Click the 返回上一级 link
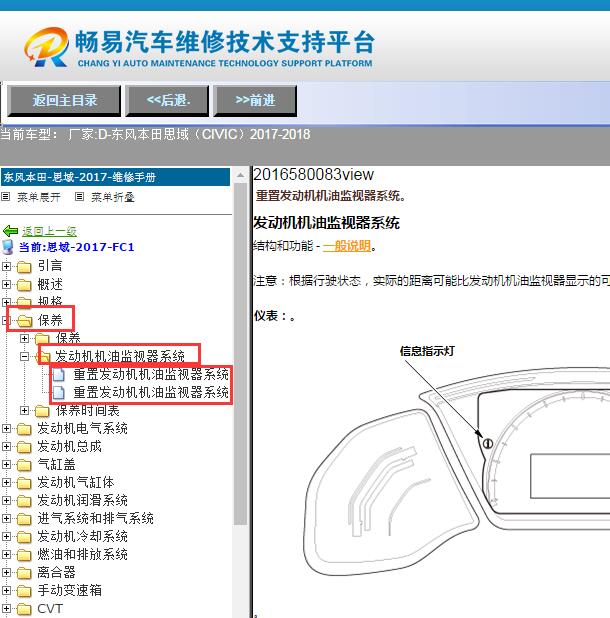 pos(49,231)
